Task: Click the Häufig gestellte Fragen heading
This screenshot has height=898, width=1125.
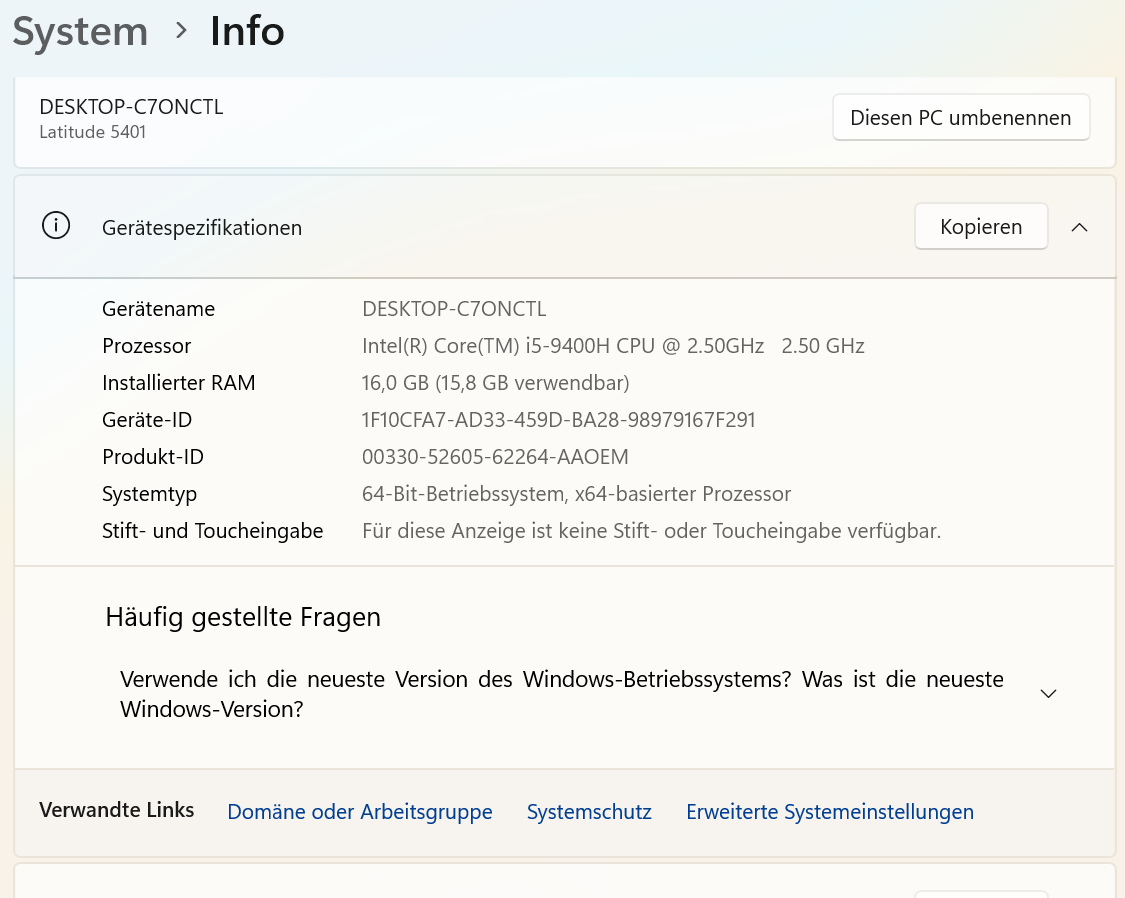Action: coord(243,618)
